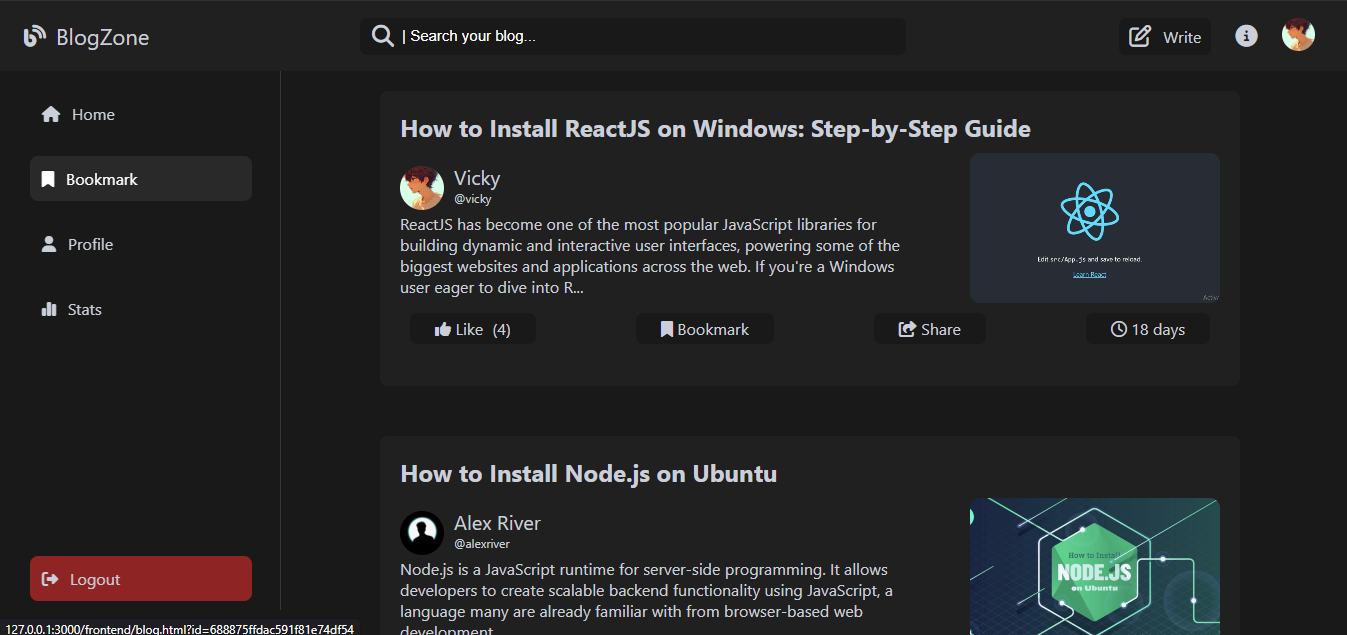Click the red Logout button
This screenshot has height=635, width=1347.
[x=141, y=579]
